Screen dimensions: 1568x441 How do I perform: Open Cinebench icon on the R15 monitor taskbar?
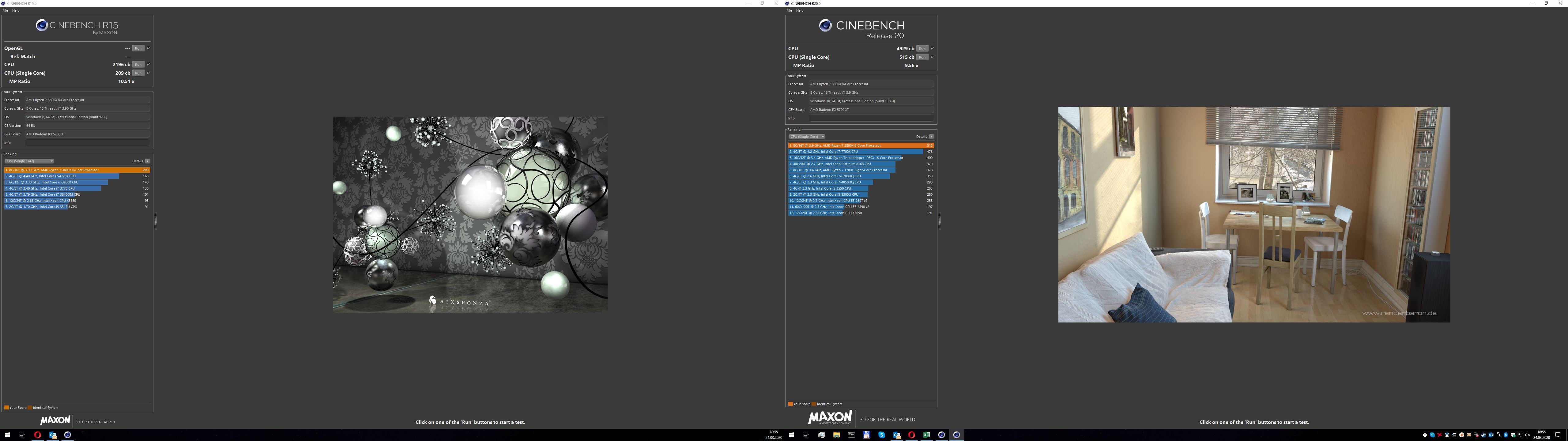[68, 435]
